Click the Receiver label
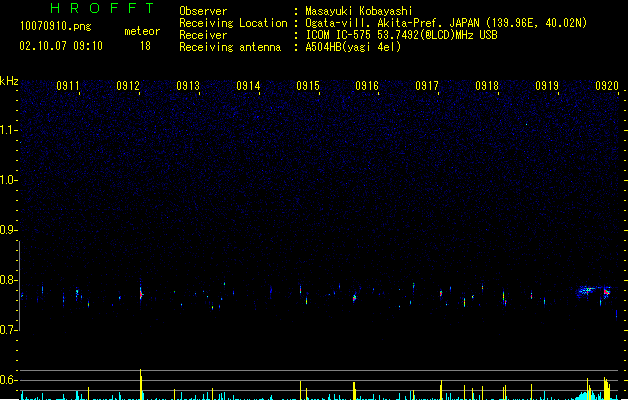The image size is (629, 400). pos(203,35)
